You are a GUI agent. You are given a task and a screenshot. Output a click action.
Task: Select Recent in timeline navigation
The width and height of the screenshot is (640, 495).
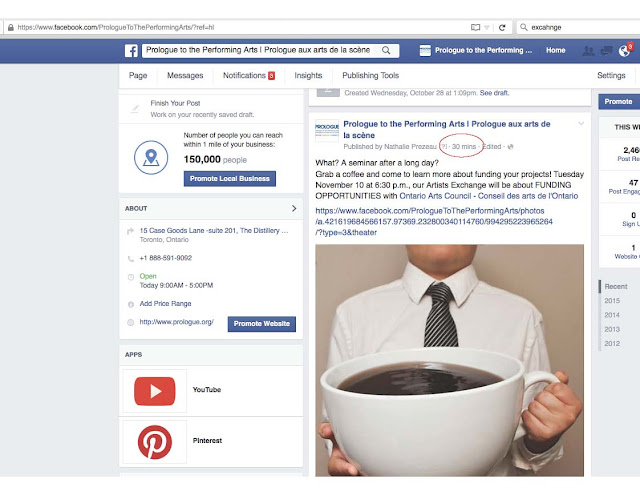pyautogui.click(x=616, y=286)
